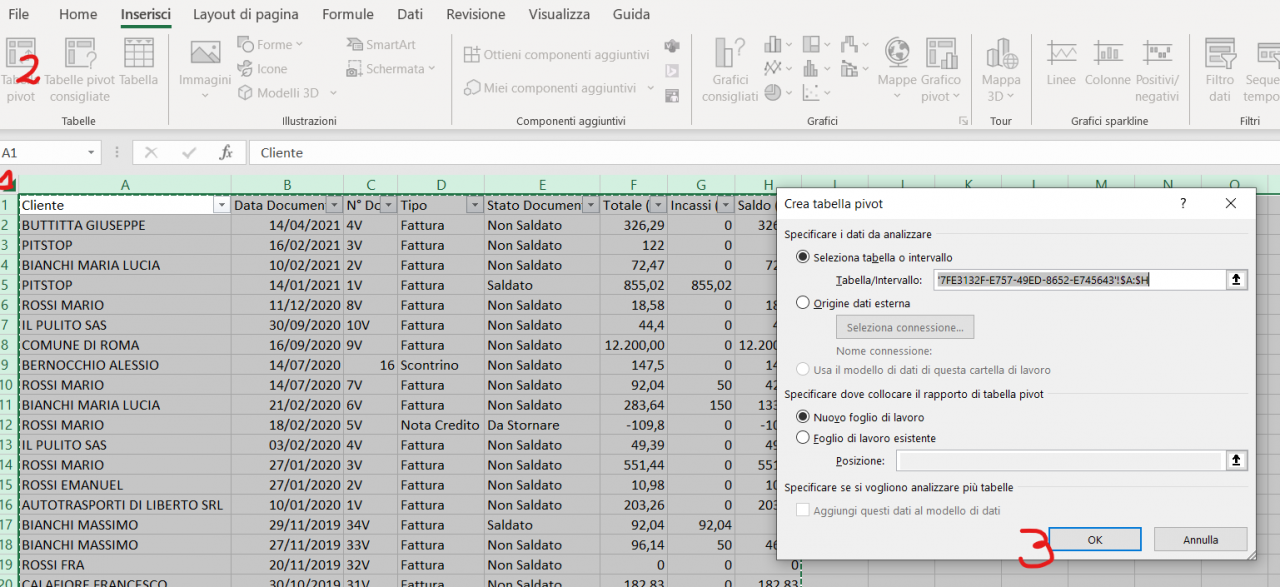Insert a SmartArt graphic

click(381, 45)
